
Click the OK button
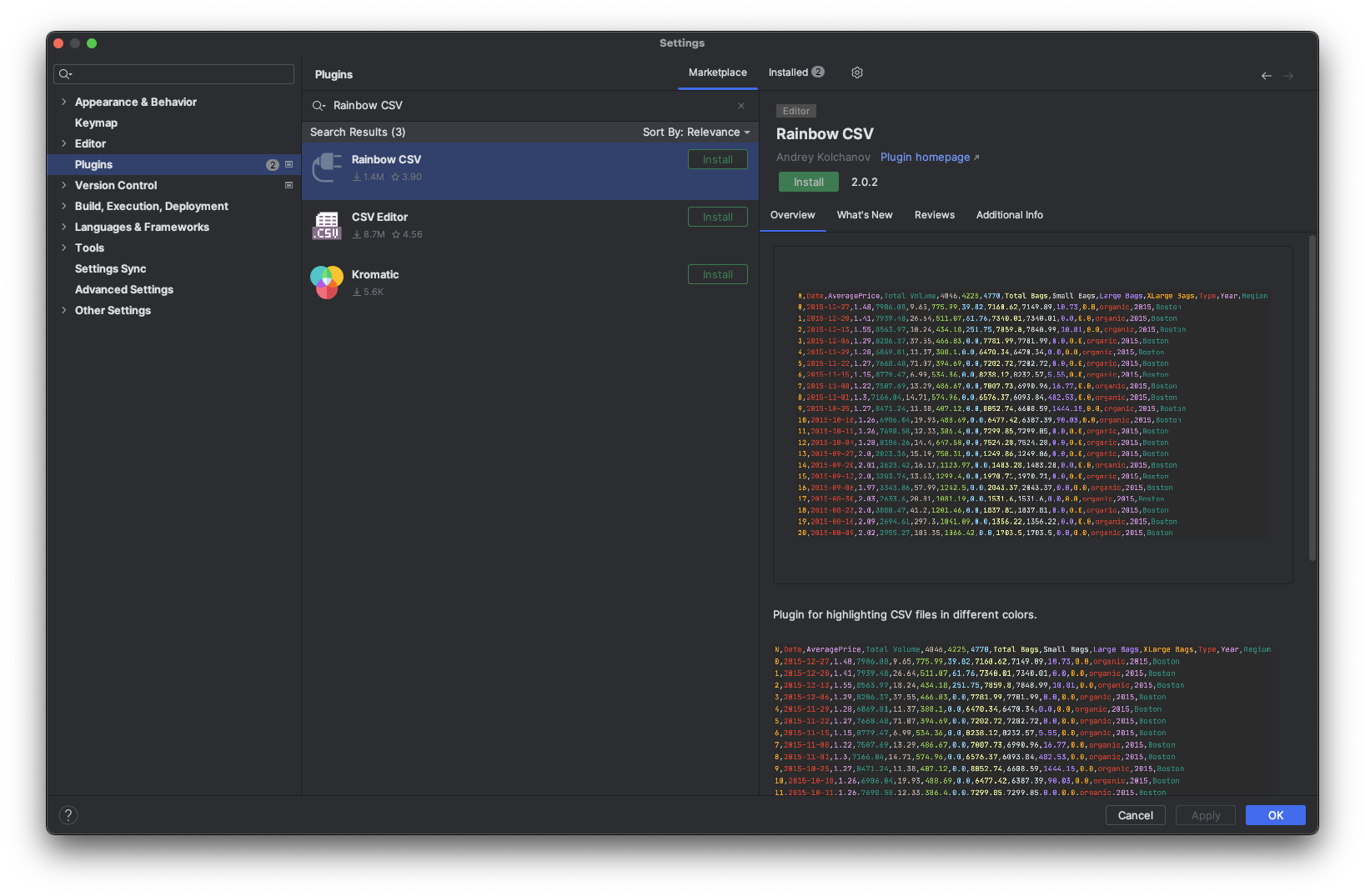pos(1276,815)
